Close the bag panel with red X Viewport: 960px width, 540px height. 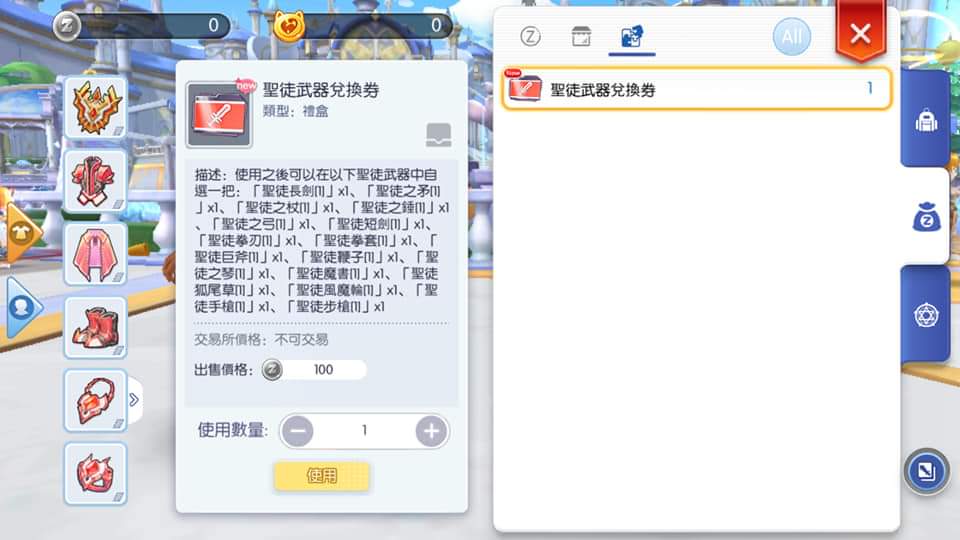tap(860, 33)
